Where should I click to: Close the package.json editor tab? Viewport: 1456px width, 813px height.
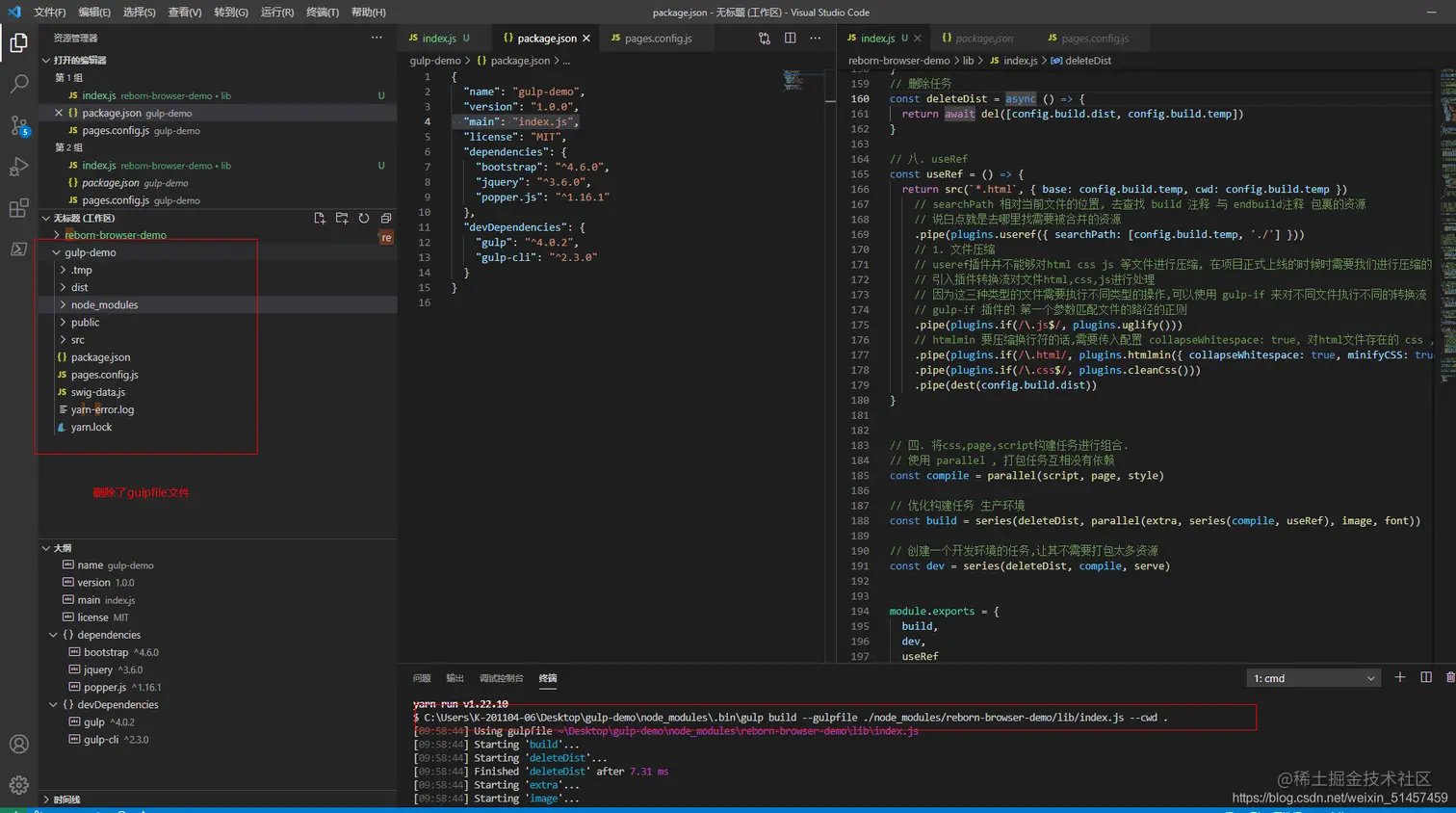pyautogui.click(x=585, y=39)
